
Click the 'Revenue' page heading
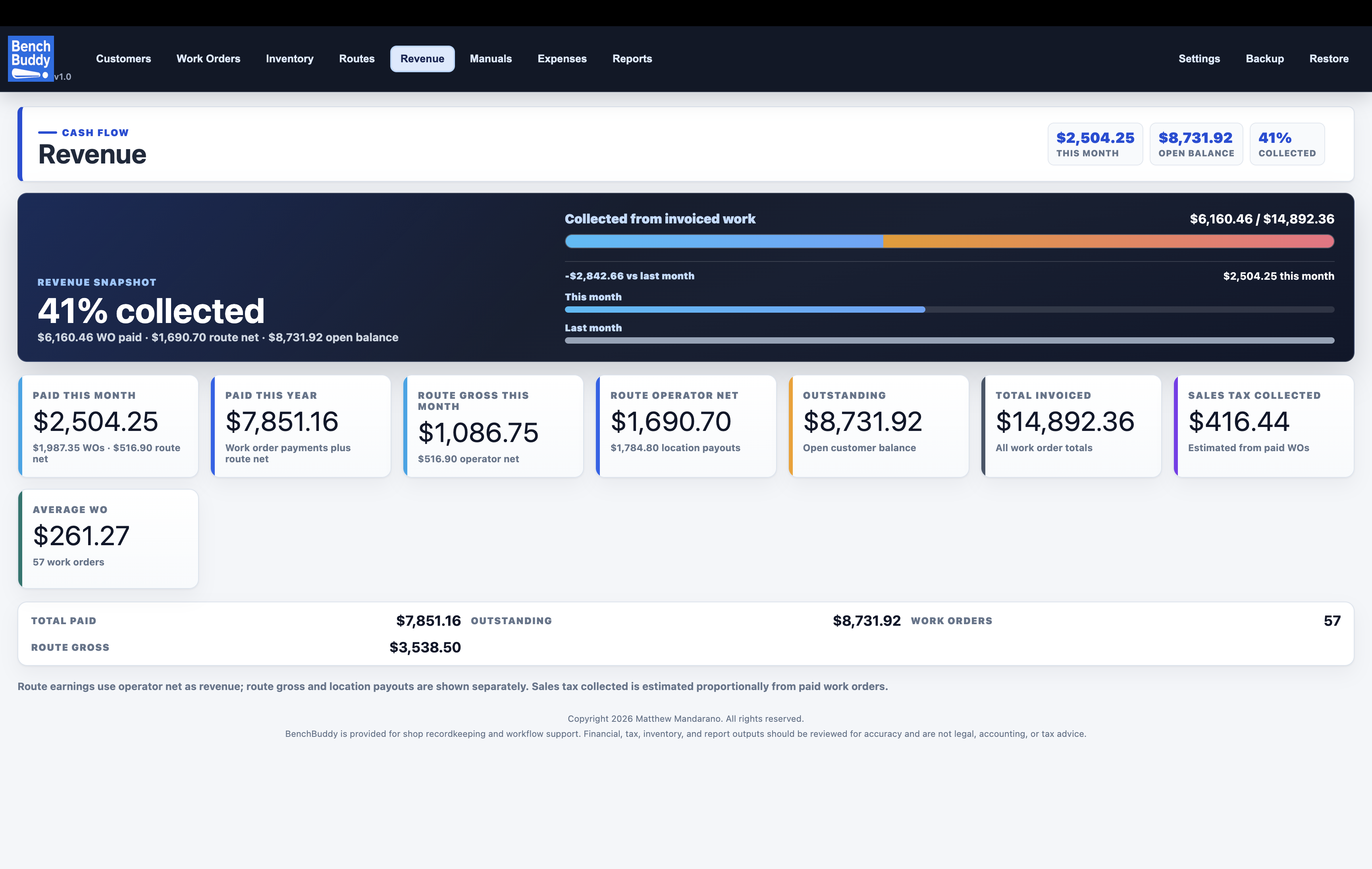click(92, 154)
